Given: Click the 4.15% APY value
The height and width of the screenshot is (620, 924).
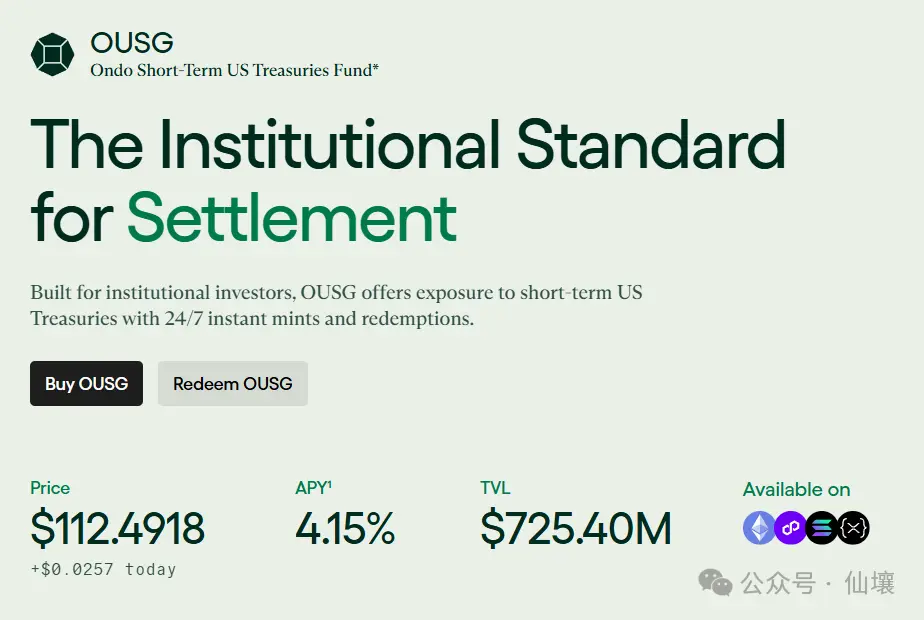Looking at the screenshot, I should [345, 529].
